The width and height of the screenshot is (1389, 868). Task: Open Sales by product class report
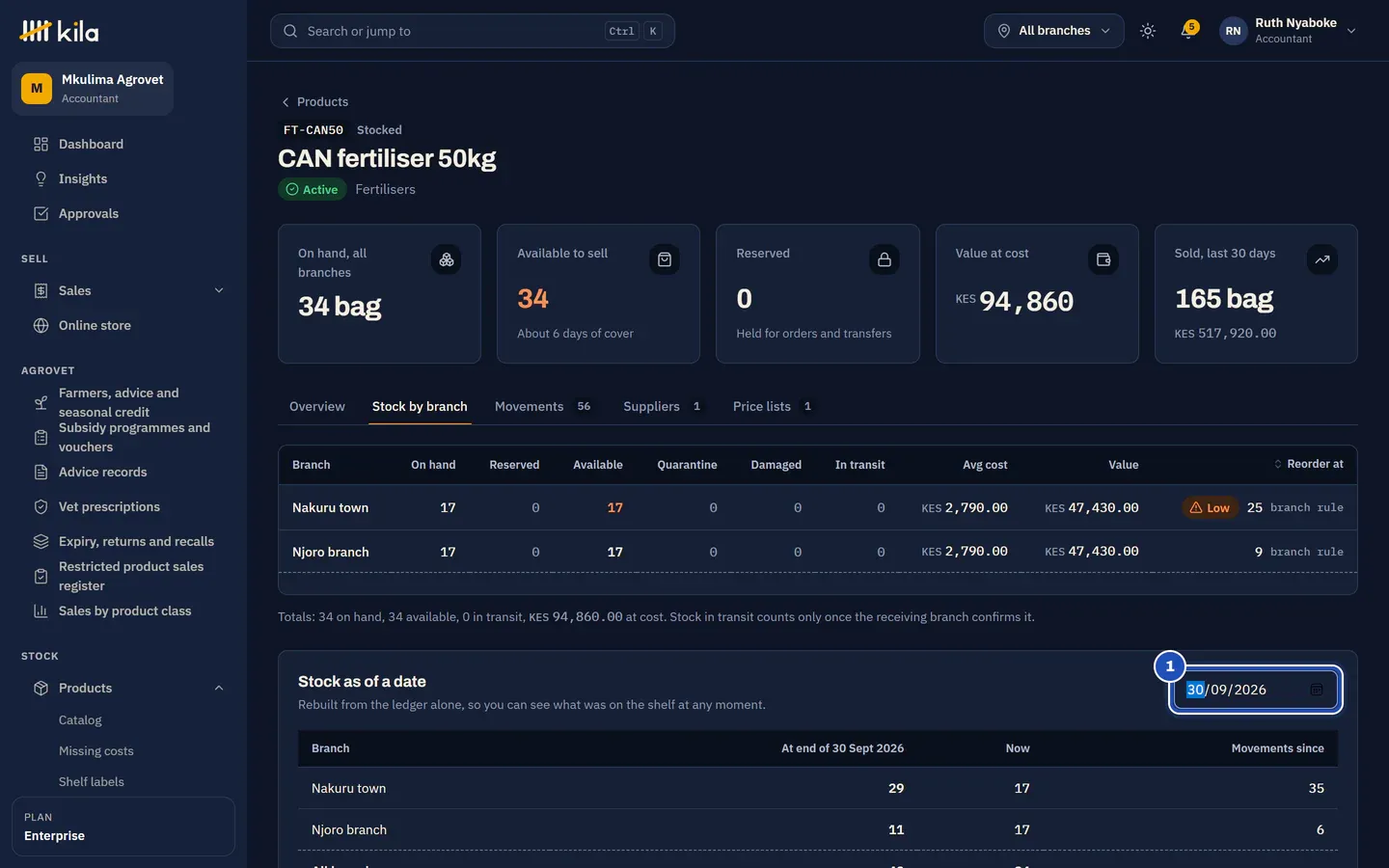123,611
